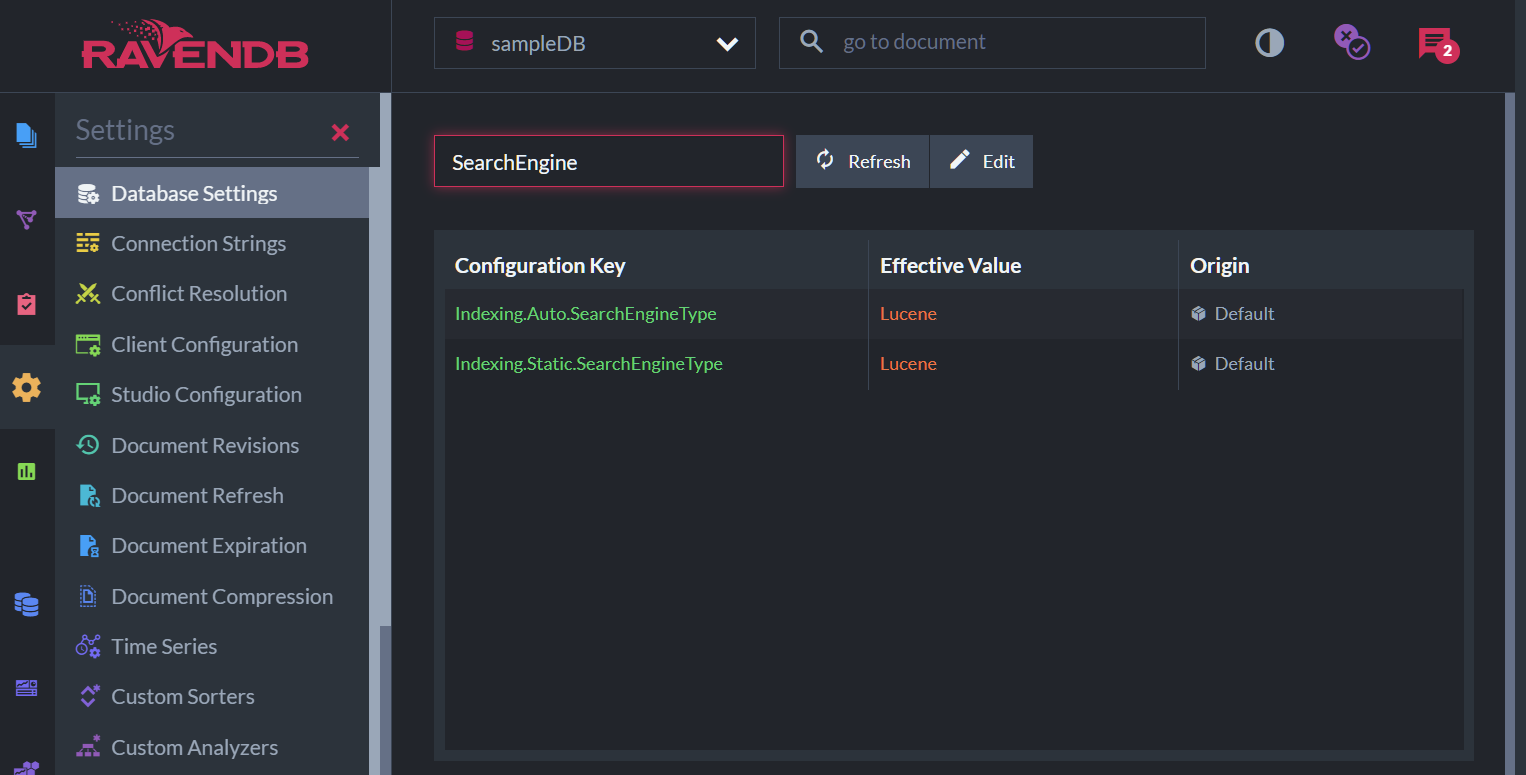This screenshot has width=1526, height=775.
Task: Open the Tasks clipboard icon in left rail
Action: [27, 304]
